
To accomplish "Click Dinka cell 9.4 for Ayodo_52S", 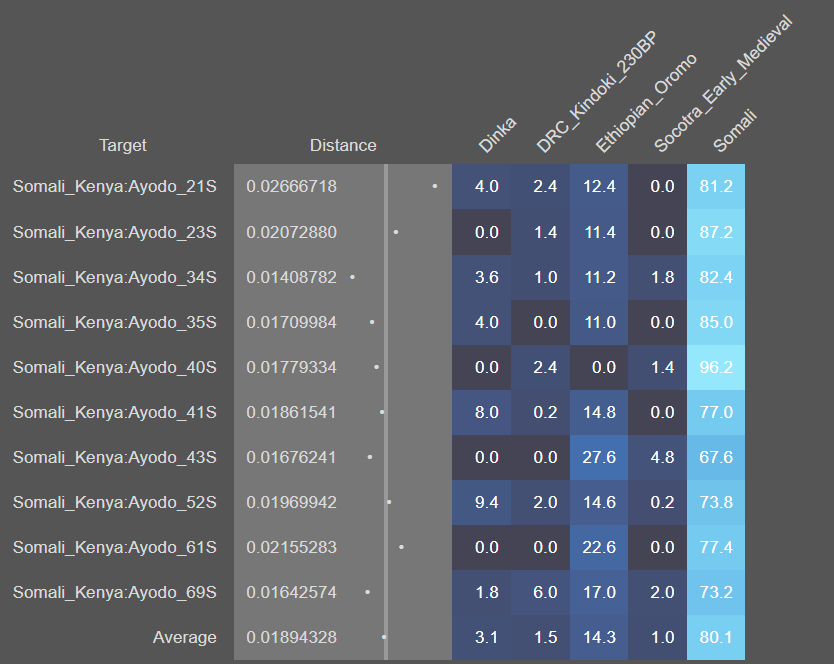I will click(482, 502).
